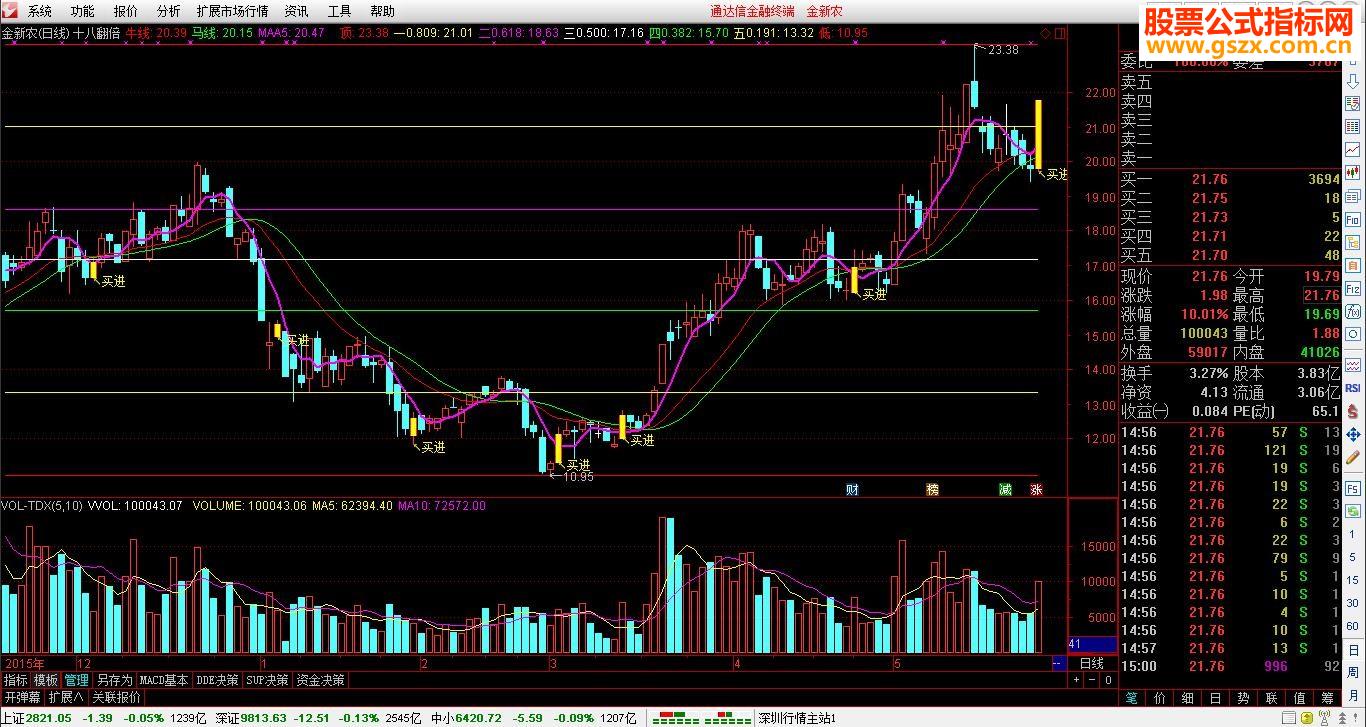The height and width of the screenshot is (727, 1366).
Task: Select the 60-minute period button
Action: [1353, 628]
